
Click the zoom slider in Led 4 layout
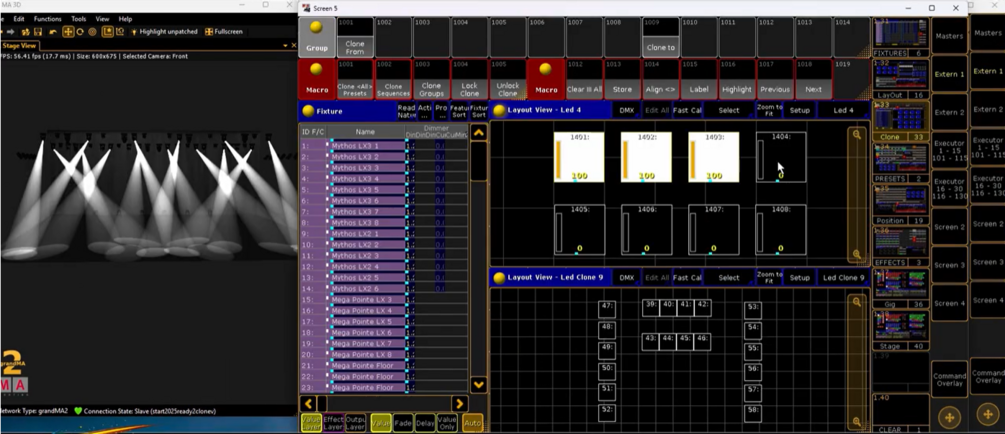(x=856, y=194)
